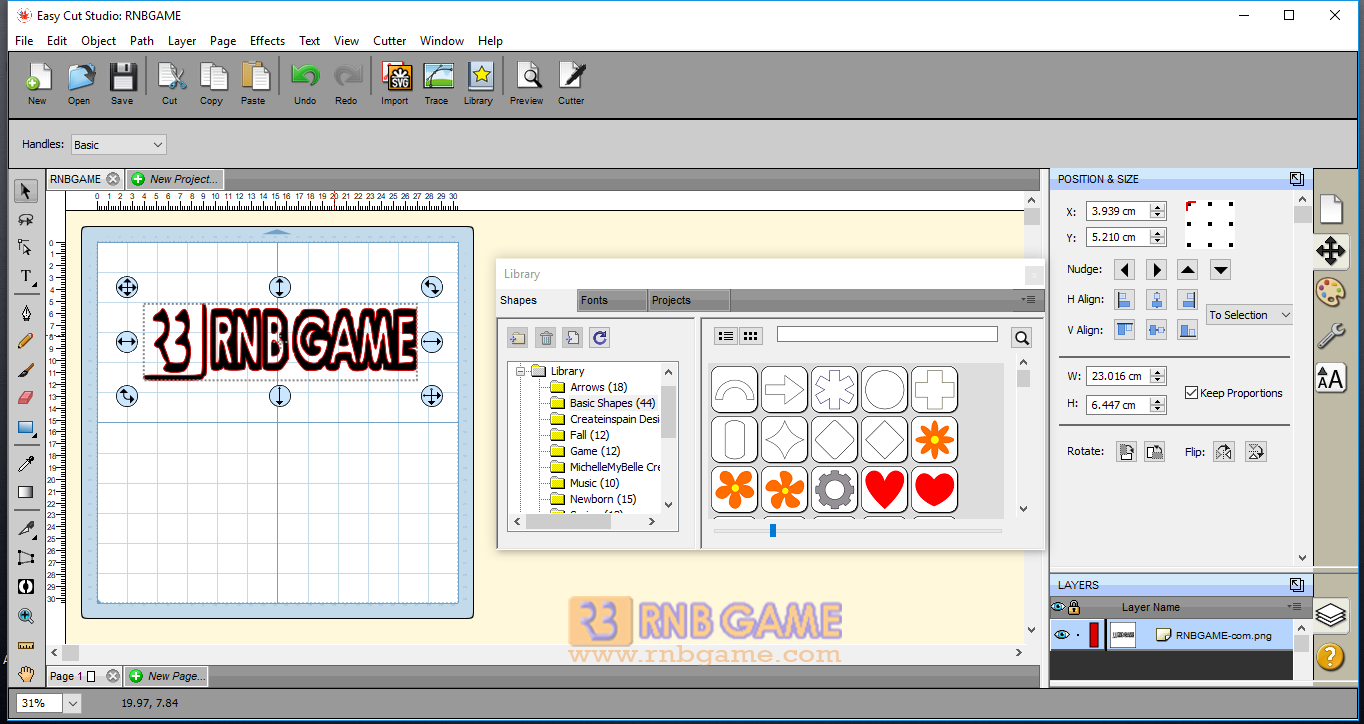Open the Handles dropdown showing Basic

pyautogui.click(x=119, y=145)
